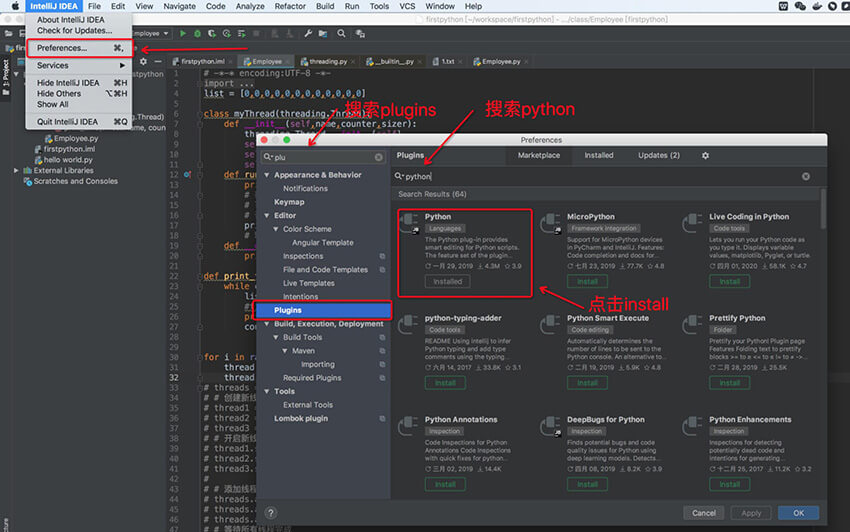Click the Prettify Python plugin icon
This screenshot has width=850, height=532.
coord(692,325)
